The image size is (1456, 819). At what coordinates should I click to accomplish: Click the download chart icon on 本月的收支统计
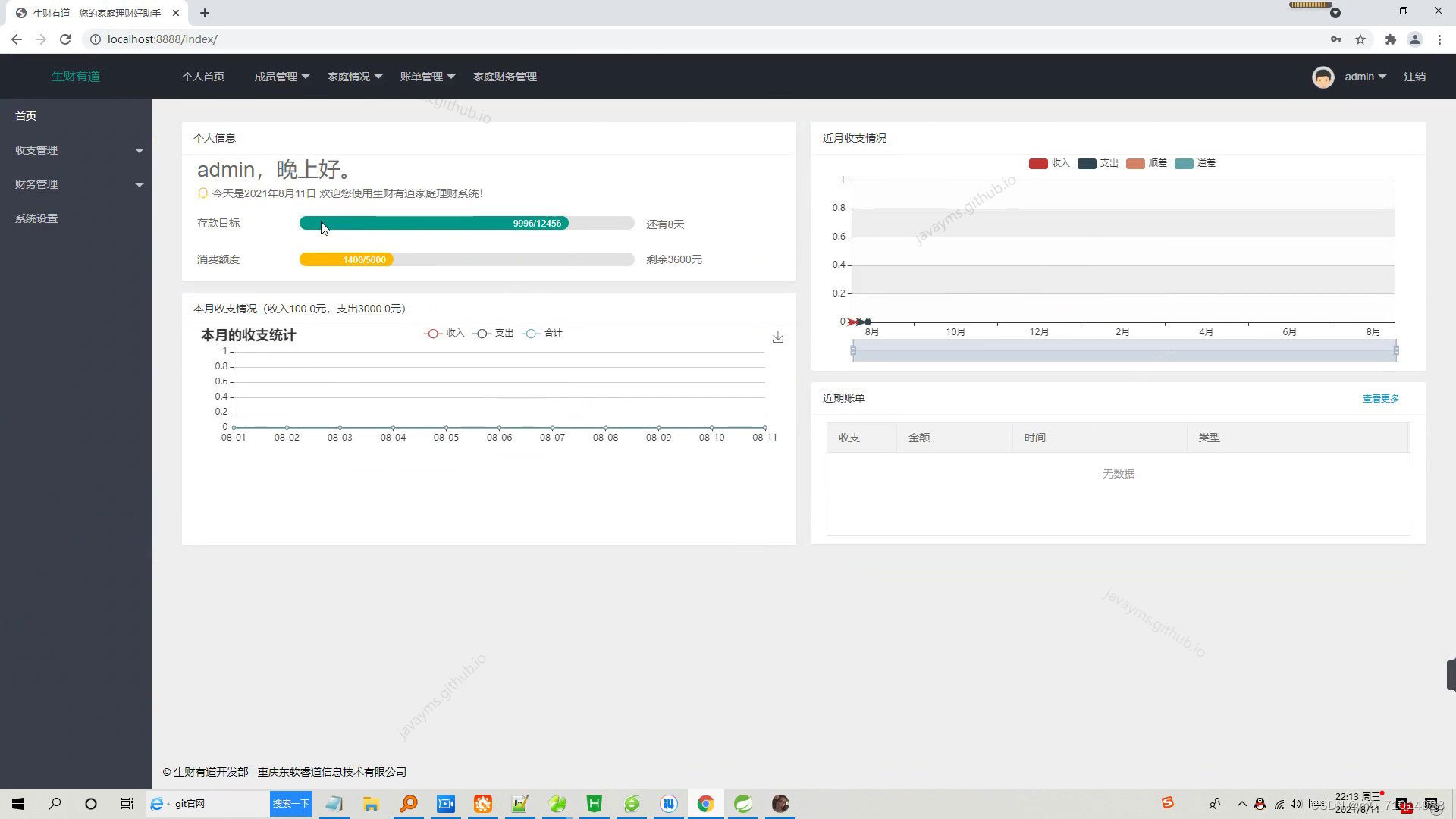coord(777,337)
